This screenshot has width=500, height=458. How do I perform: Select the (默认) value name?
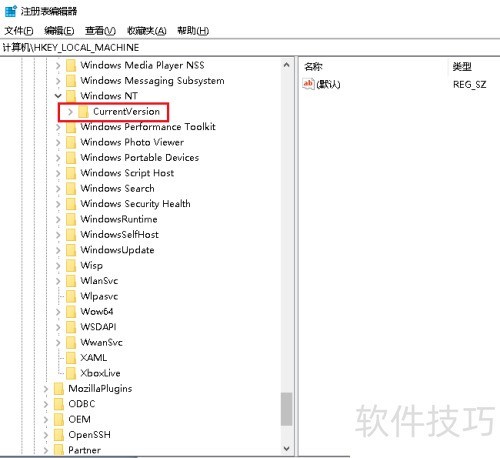pyautogui.click(x=328, y=84)
